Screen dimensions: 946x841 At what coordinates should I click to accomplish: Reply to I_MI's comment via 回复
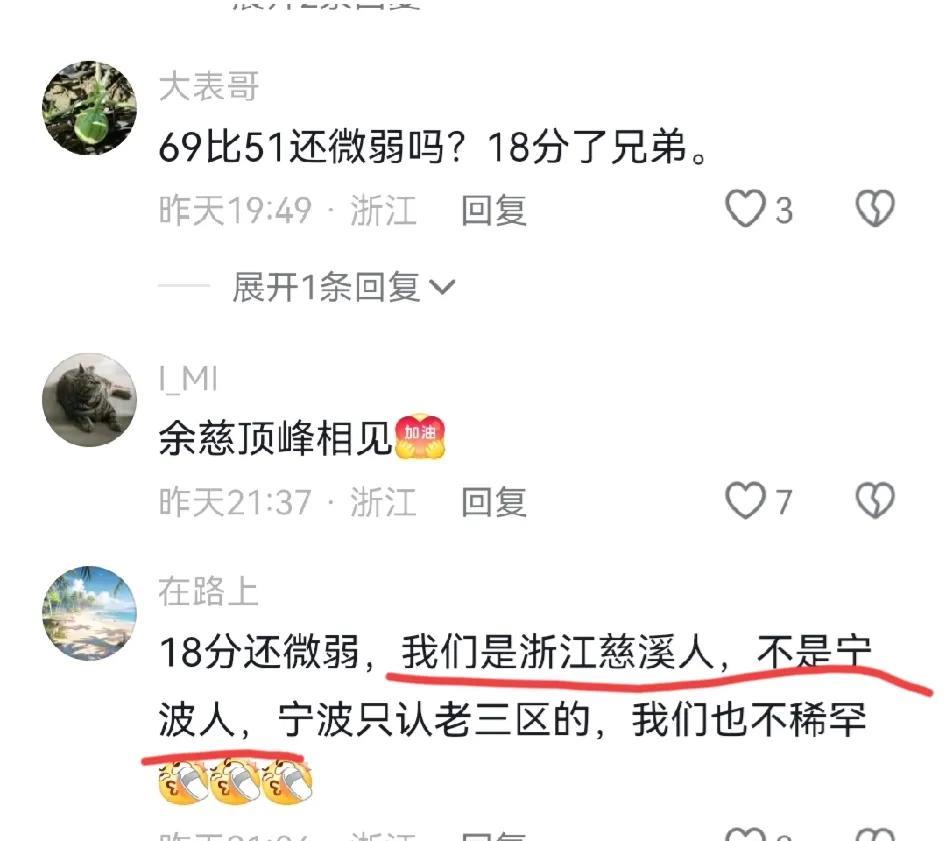[494, 502]
